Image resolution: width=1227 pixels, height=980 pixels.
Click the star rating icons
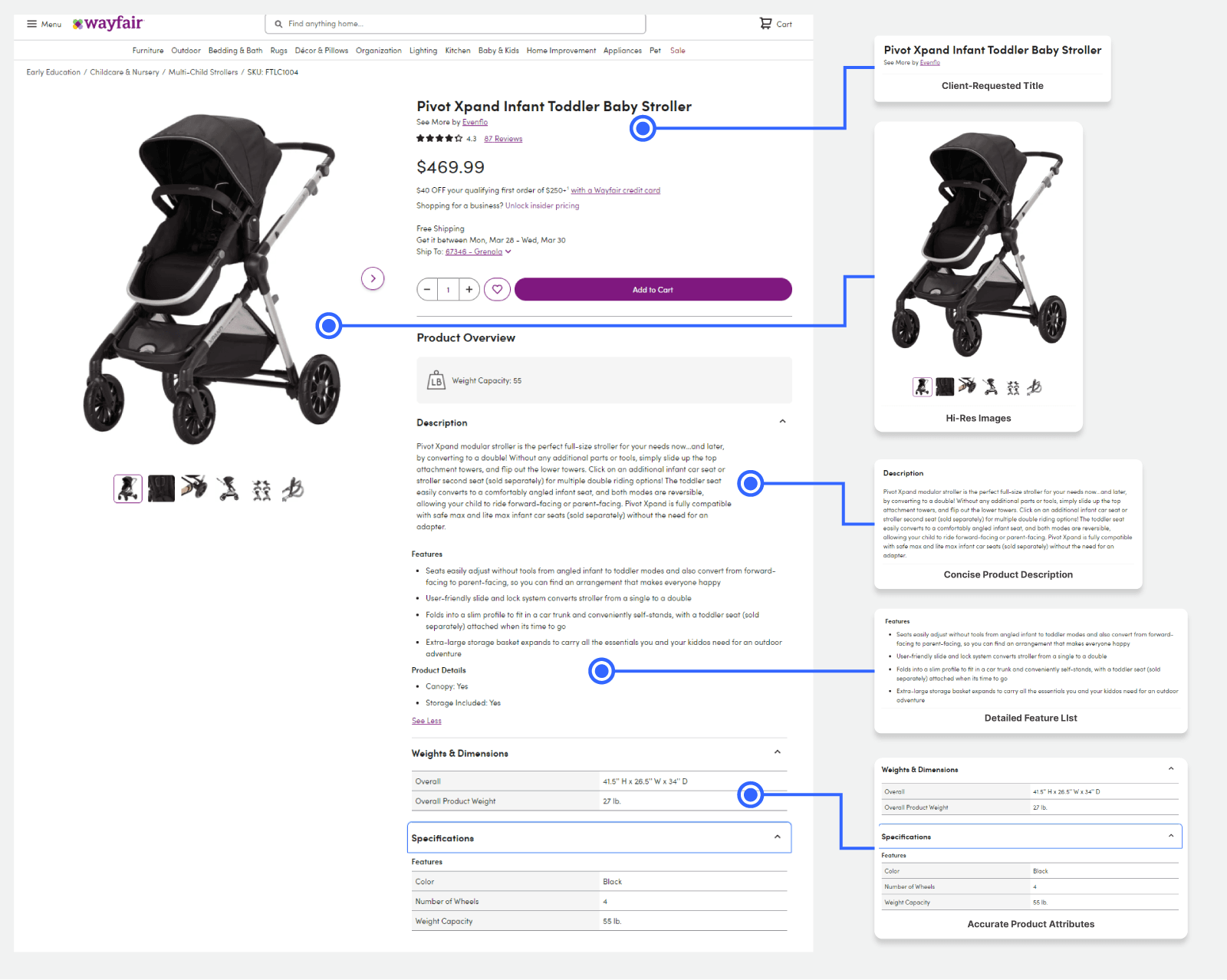(439, 139)
